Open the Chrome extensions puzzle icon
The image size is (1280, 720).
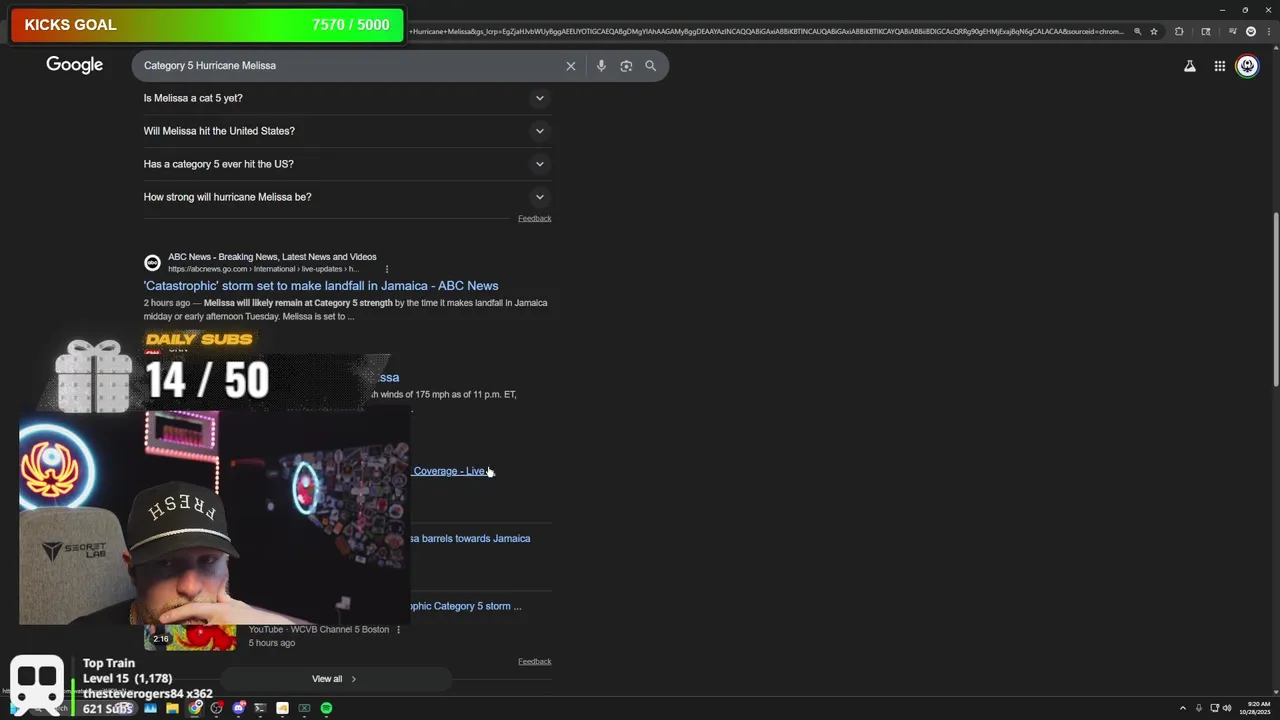pos(1179,31)
